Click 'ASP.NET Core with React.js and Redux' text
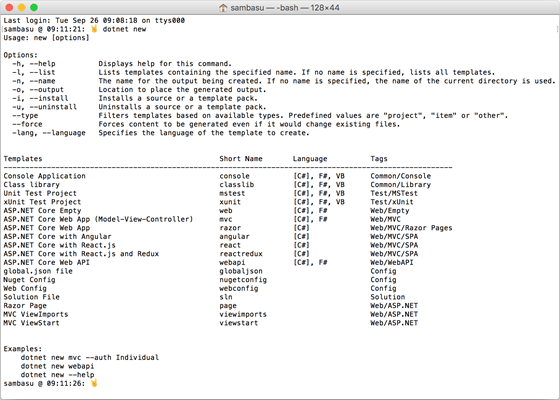Viewport: 560px width, 400px height. point(81,254)
